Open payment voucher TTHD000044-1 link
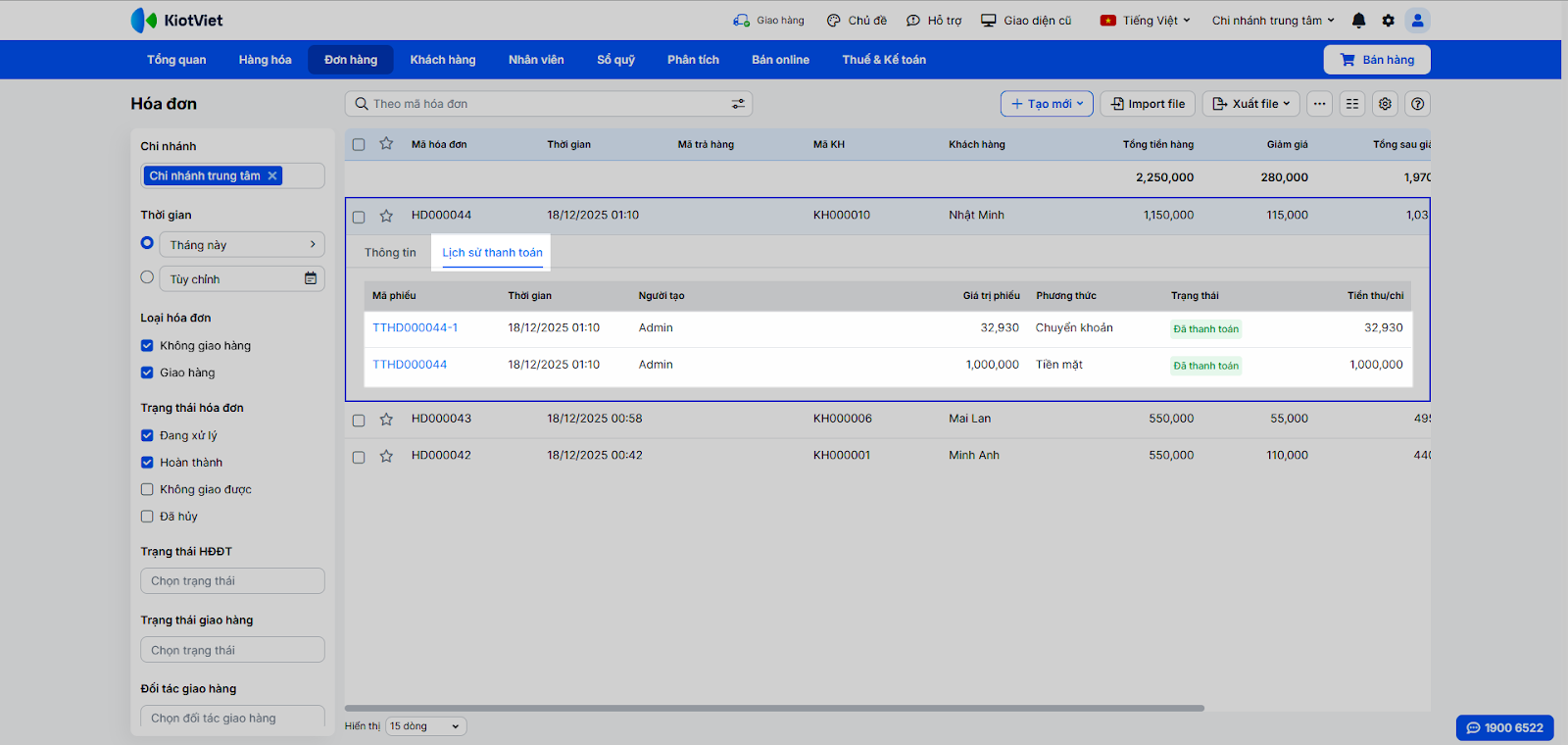 (415, 328)
